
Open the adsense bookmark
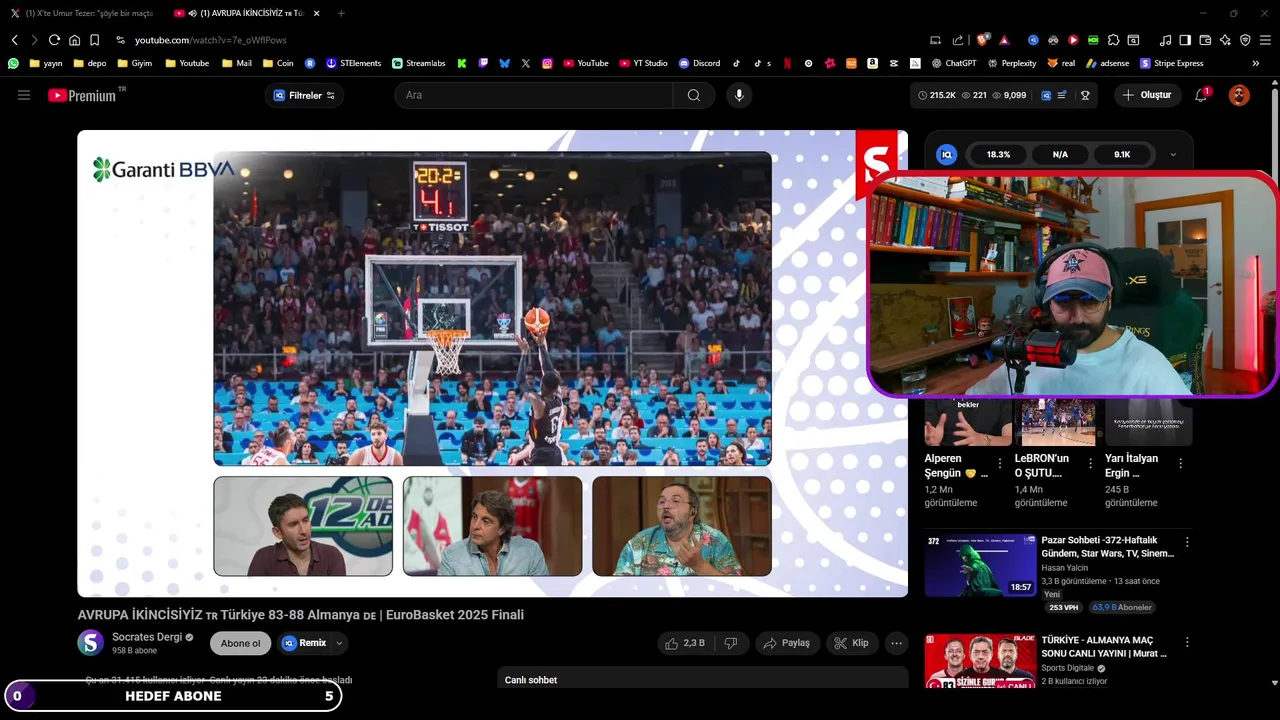pos(1106,63)
